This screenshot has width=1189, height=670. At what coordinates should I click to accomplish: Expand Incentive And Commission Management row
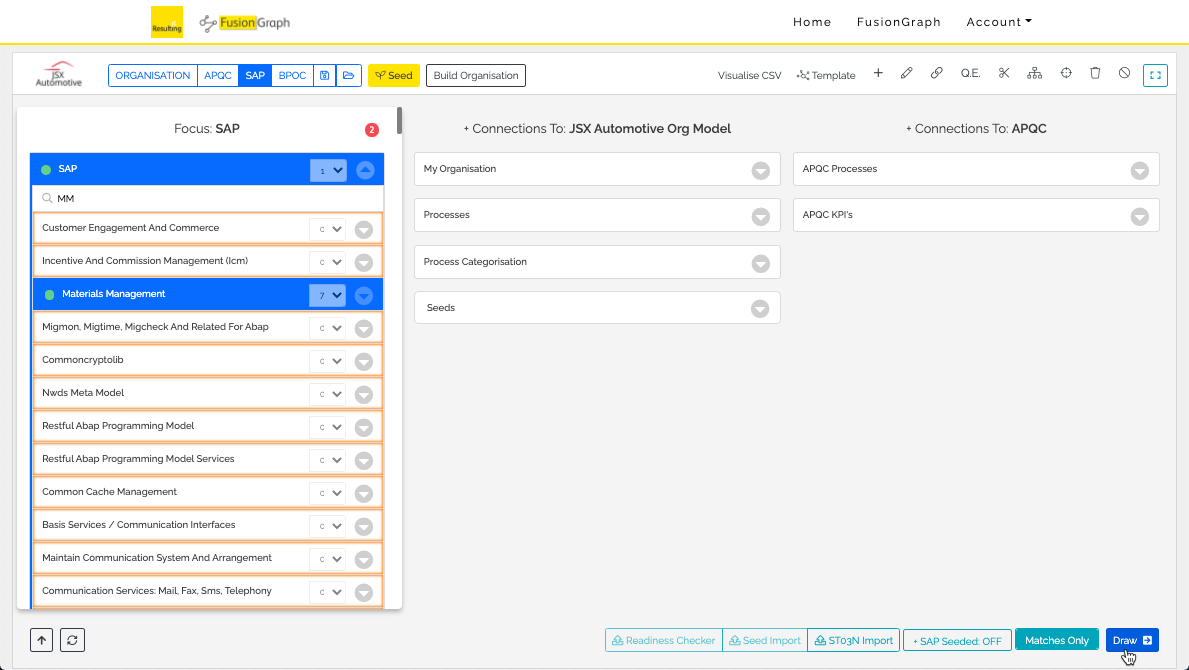364,262
